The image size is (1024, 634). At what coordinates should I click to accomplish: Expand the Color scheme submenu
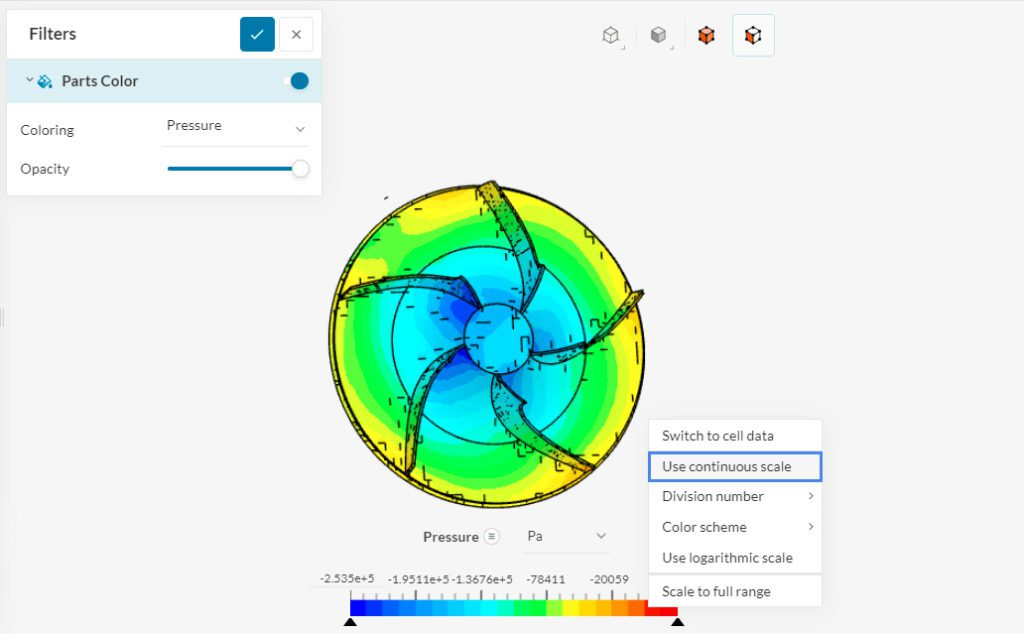tap(702, 527)
